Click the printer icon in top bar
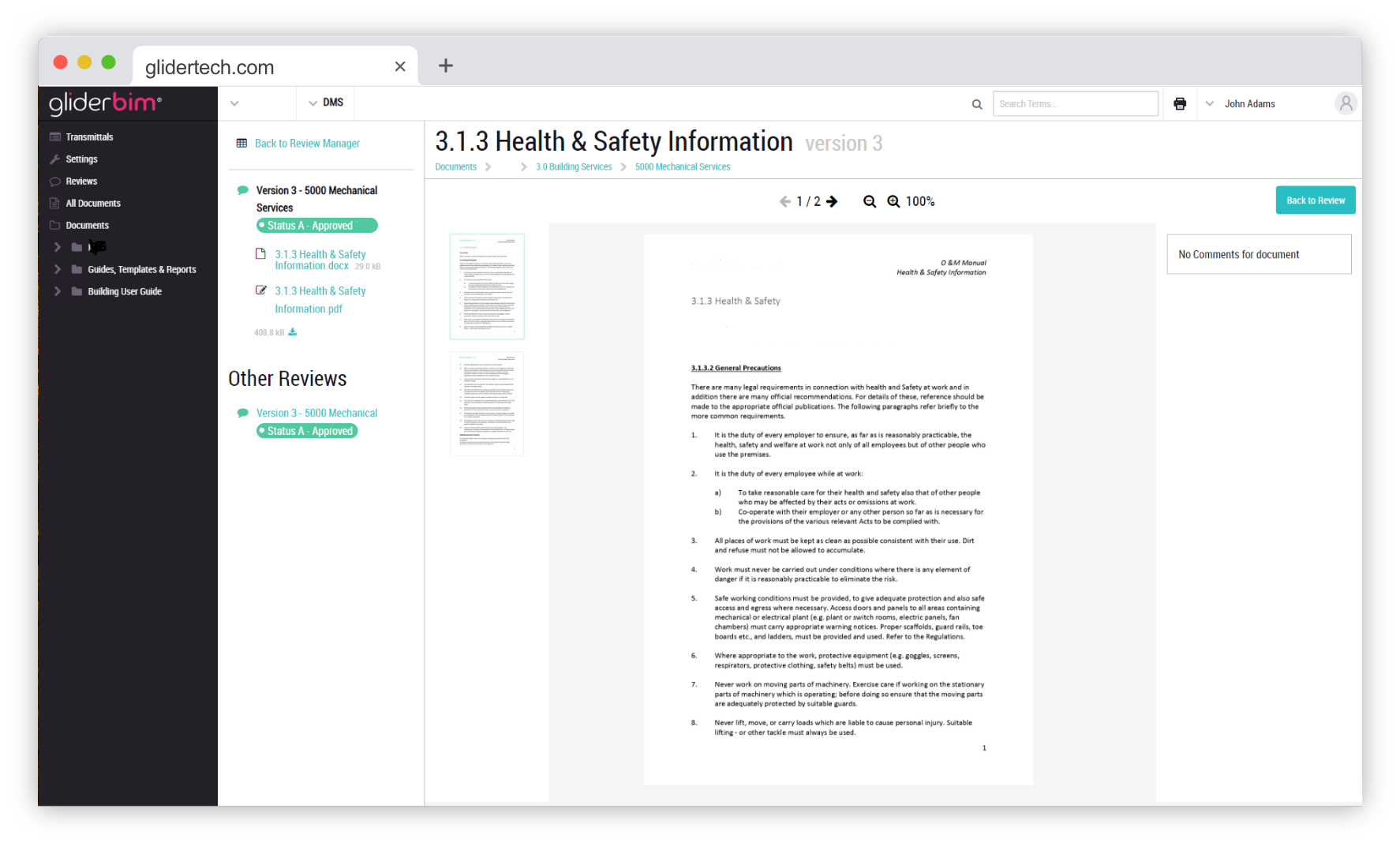The height and width of the screenshot is (846, 1400). click(x=1180, y=104)
